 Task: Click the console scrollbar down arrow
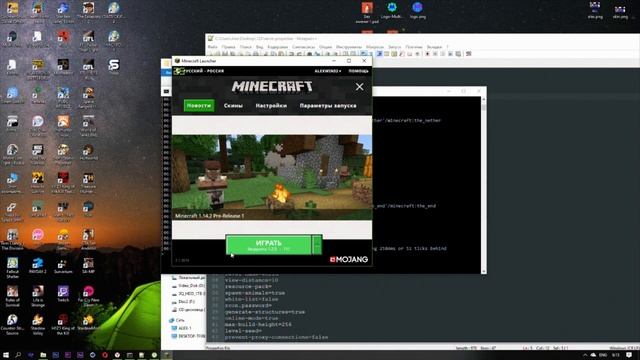point(484,271)
